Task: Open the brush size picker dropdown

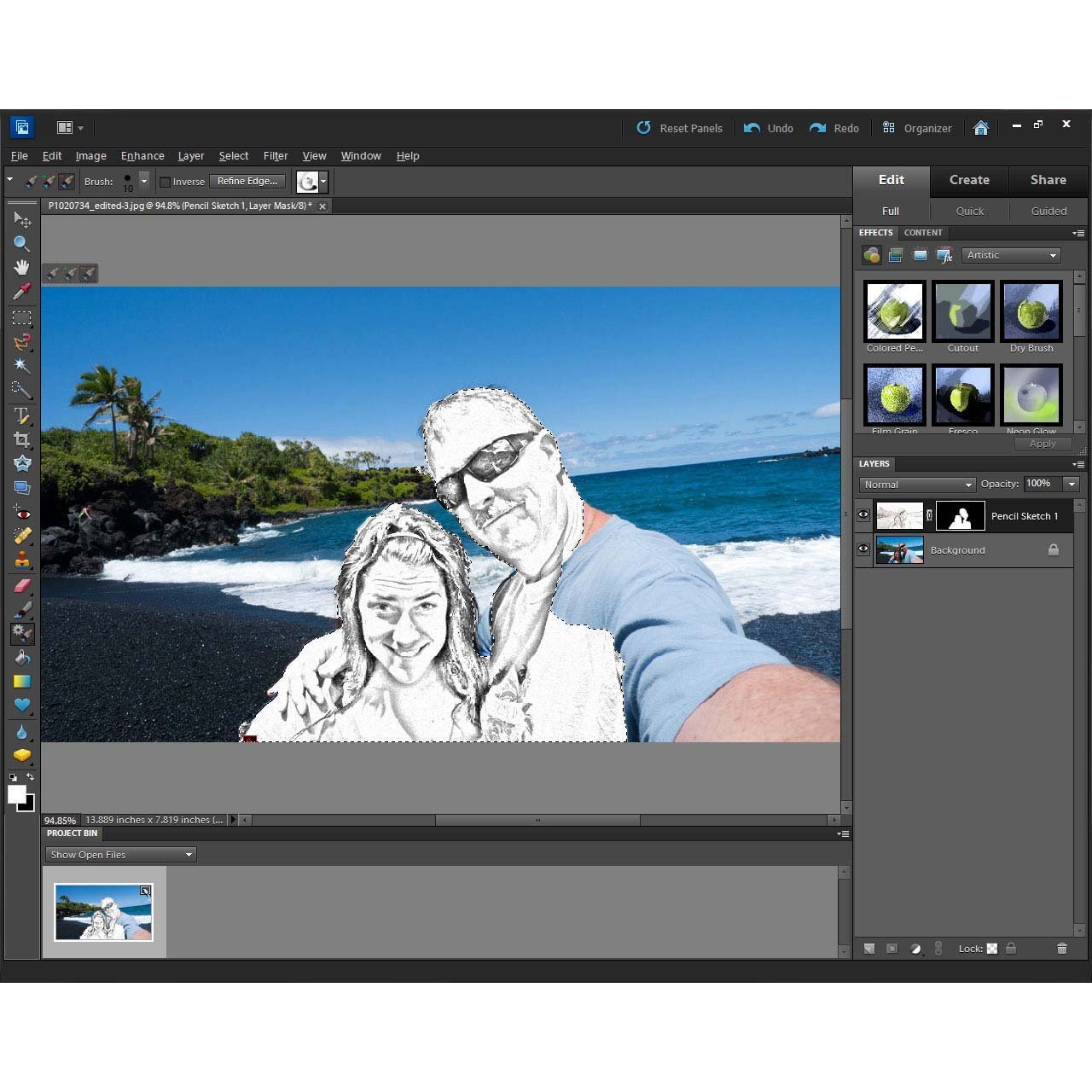Action: point(144,181)
